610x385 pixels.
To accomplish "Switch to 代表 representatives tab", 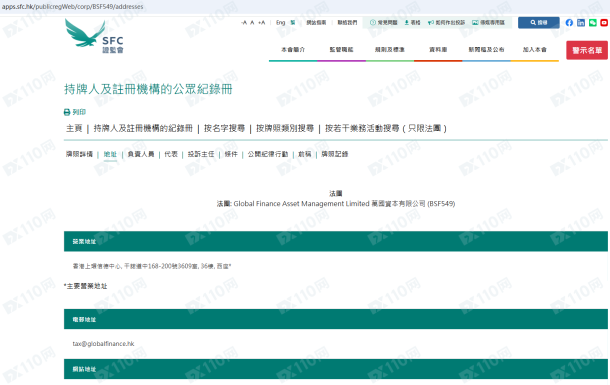I will point(171,154).
